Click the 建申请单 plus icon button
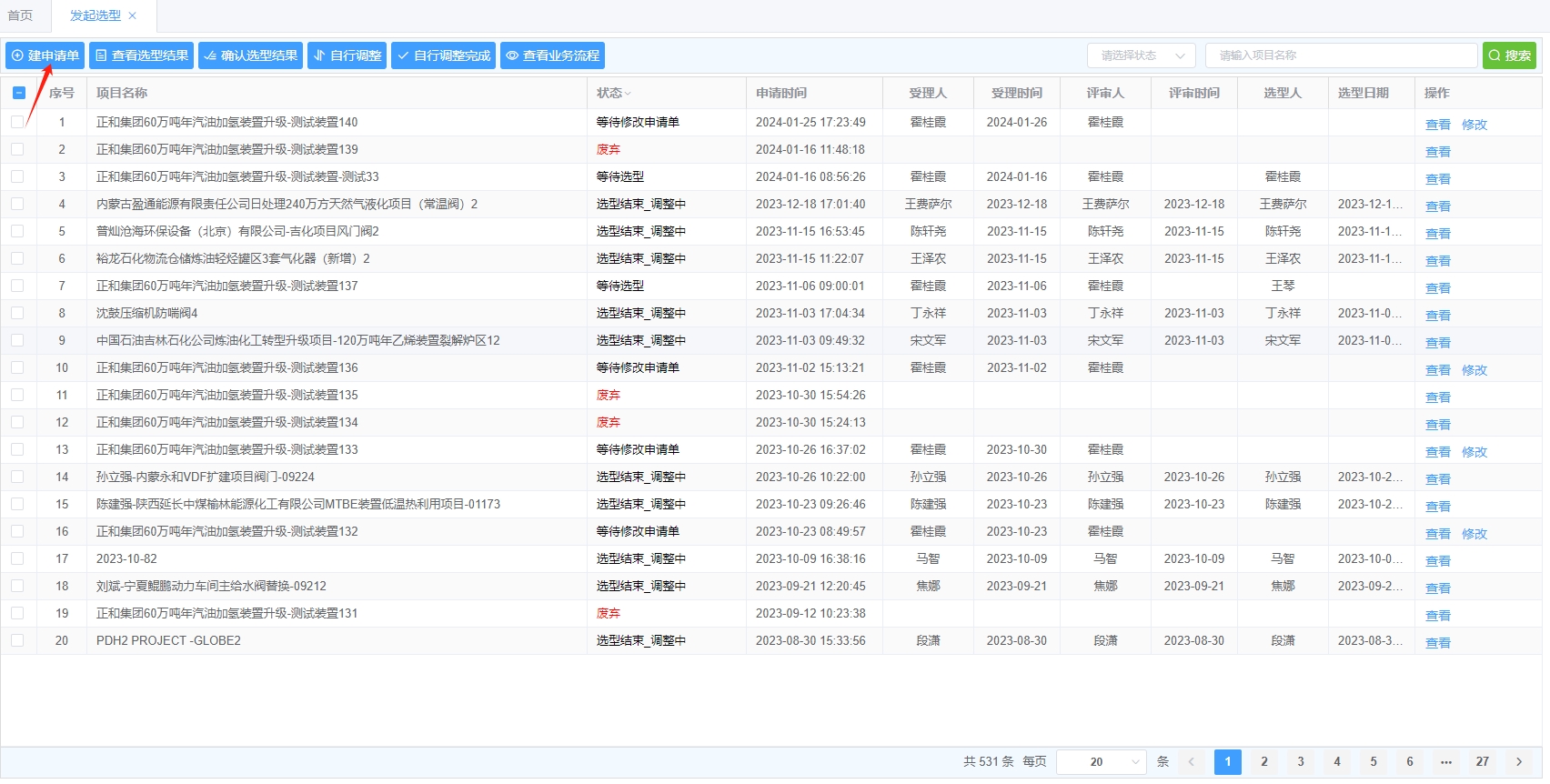This screenshot has height=784, width=1550. (x=45, y=55)
